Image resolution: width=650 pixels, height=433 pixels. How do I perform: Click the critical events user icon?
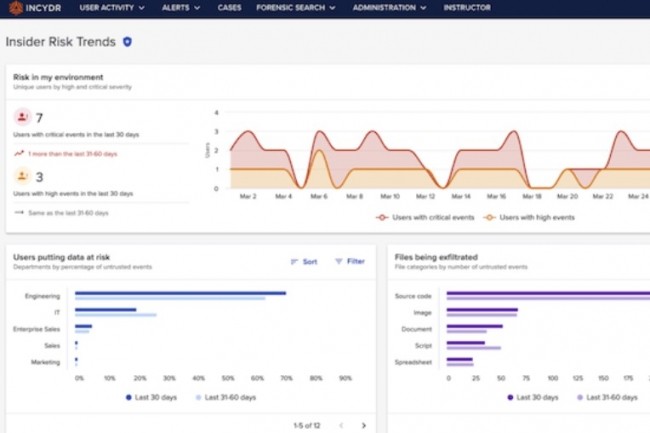pyautogui.click(x=22, y=117)
